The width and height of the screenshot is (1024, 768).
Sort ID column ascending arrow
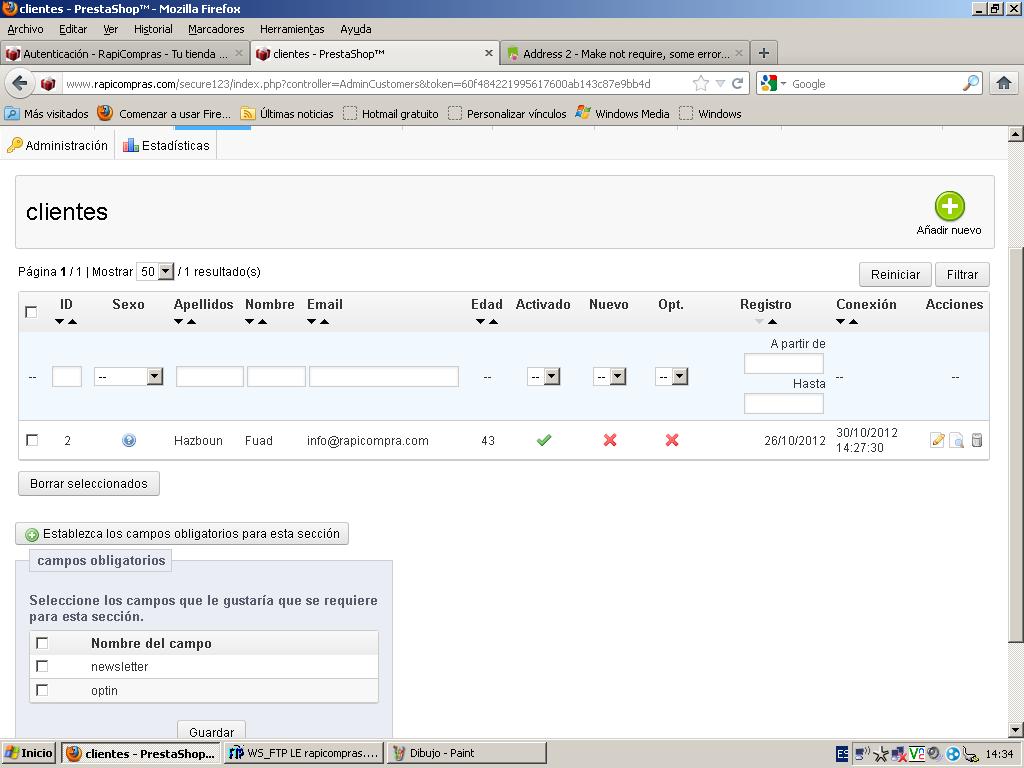pyautogui.click(x=72, y=321)
